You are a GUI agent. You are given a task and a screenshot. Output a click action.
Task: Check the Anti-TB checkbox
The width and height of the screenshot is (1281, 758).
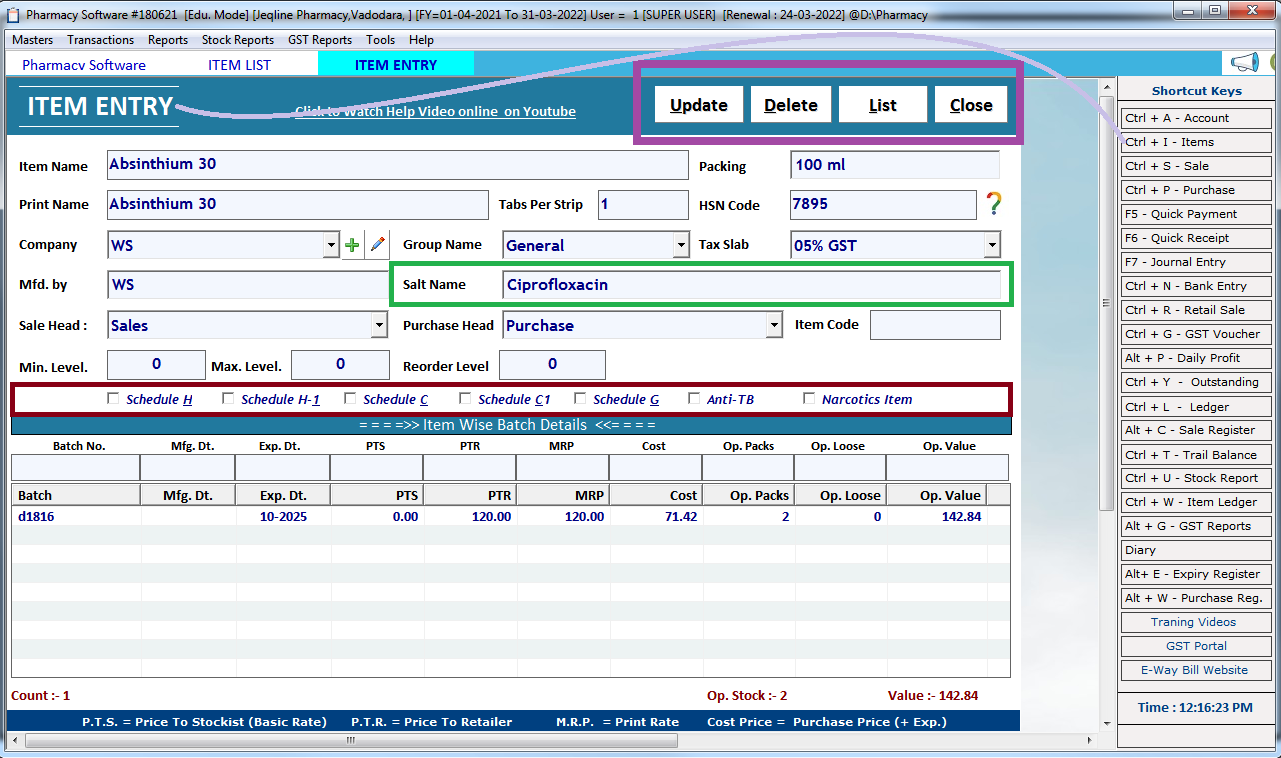tap(696, 398)
